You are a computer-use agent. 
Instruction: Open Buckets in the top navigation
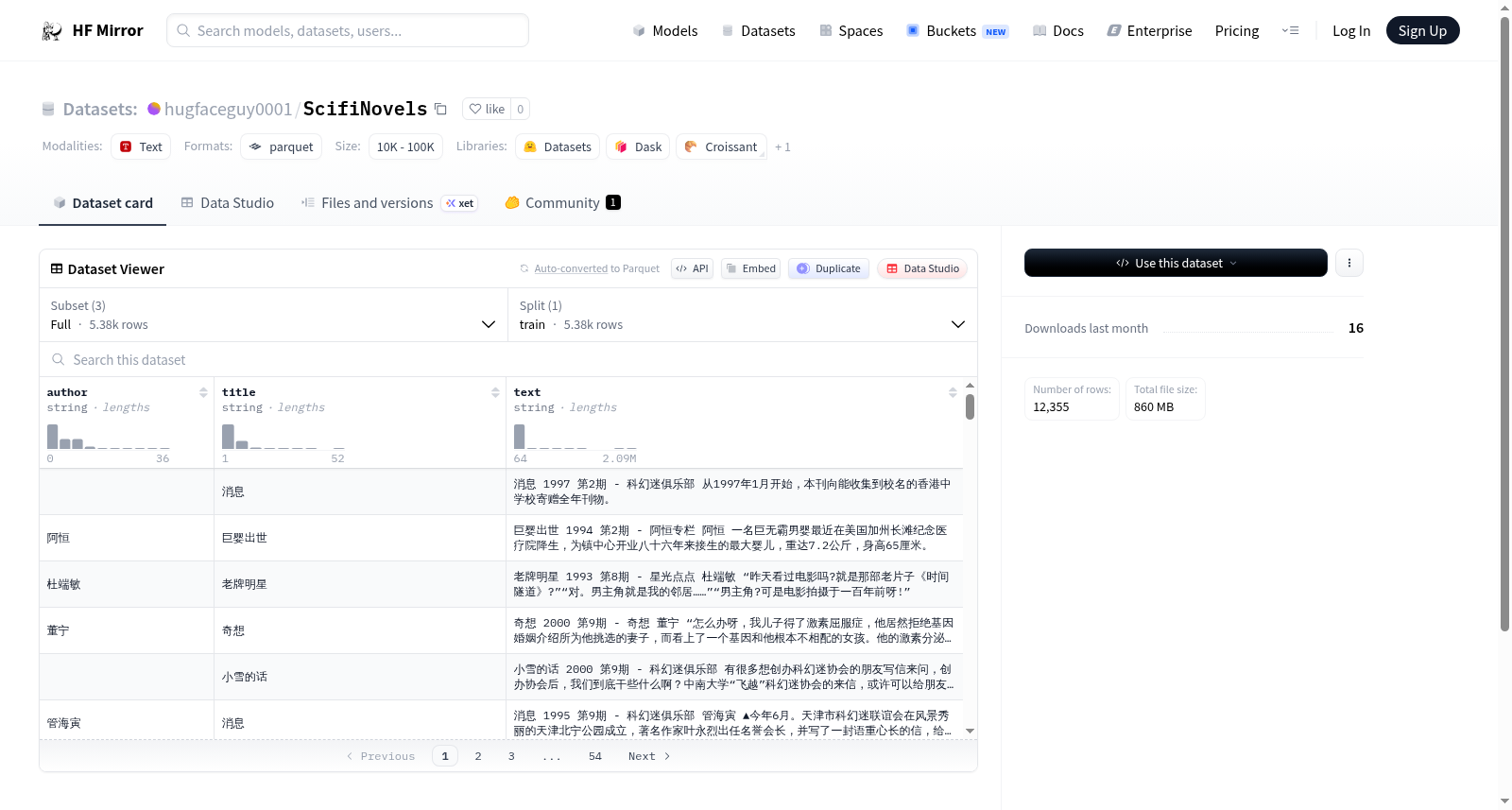point(957,31)
